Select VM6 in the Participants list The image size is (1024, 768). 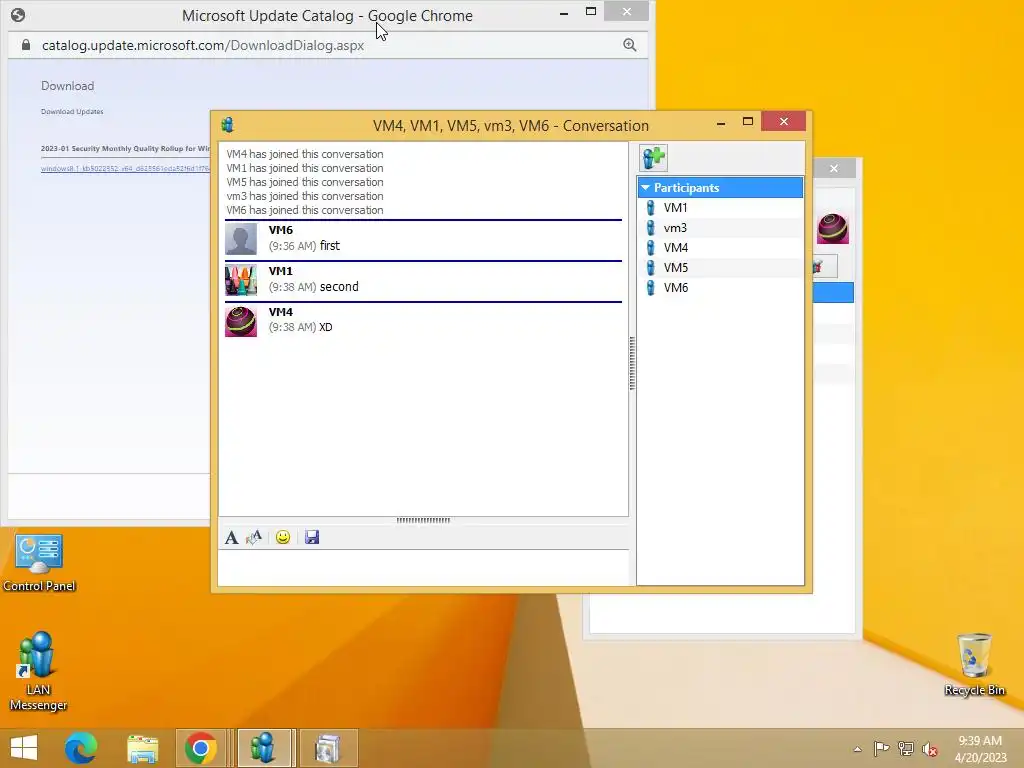(720, 287)
